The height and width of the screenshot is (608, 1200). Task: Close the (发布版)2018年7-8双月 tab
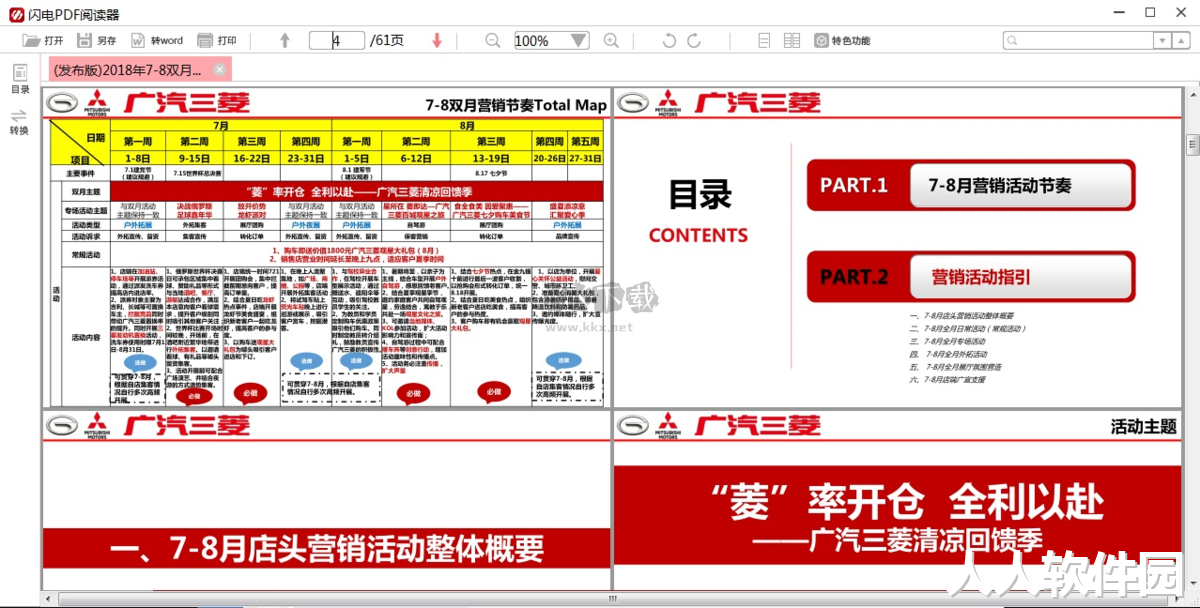click(221, 69)
